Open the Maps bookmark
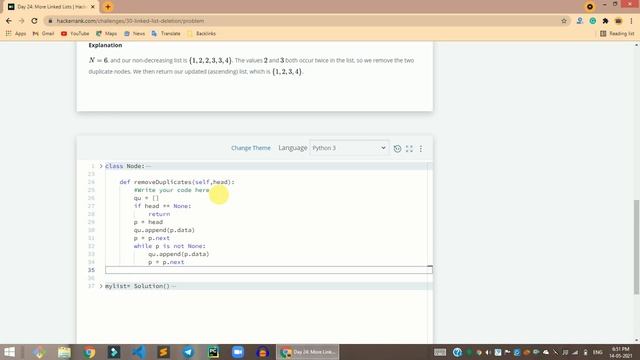 [107, 33]
